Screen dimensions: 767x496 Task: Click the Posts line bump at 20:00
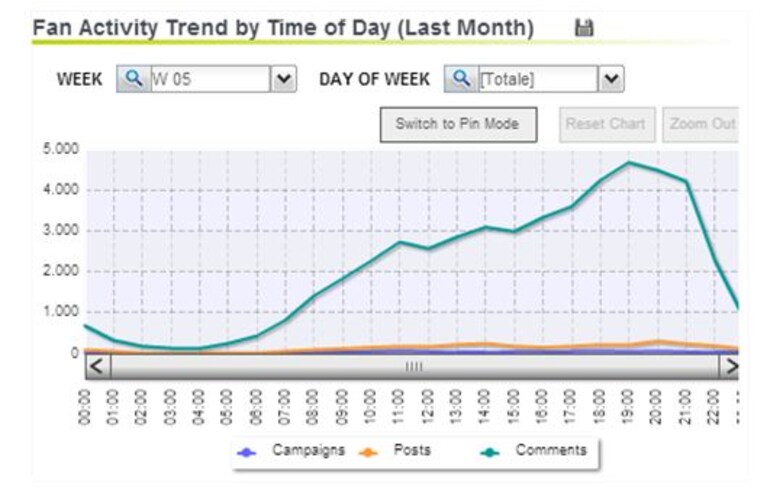tap(657, 342)
